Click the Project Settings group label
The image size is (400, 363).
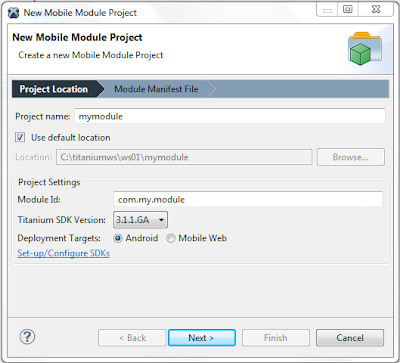(x=49, y=182)
